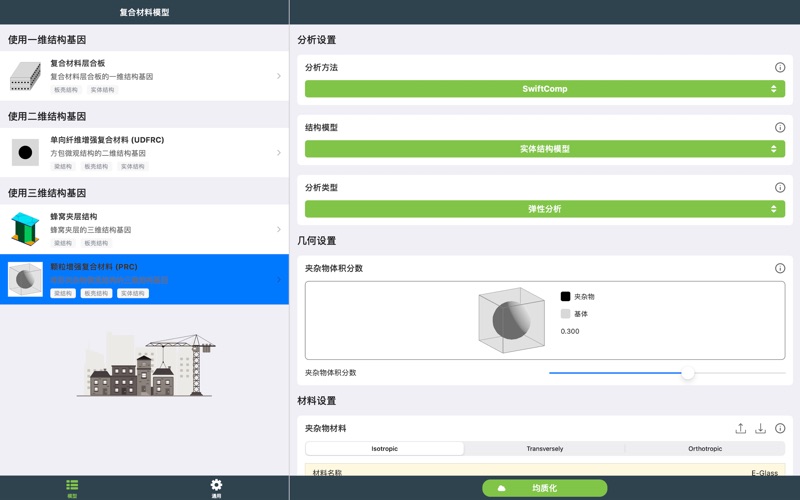
Task: Click upload icon in 夹杂物材料 row
Action: [740, 429]
